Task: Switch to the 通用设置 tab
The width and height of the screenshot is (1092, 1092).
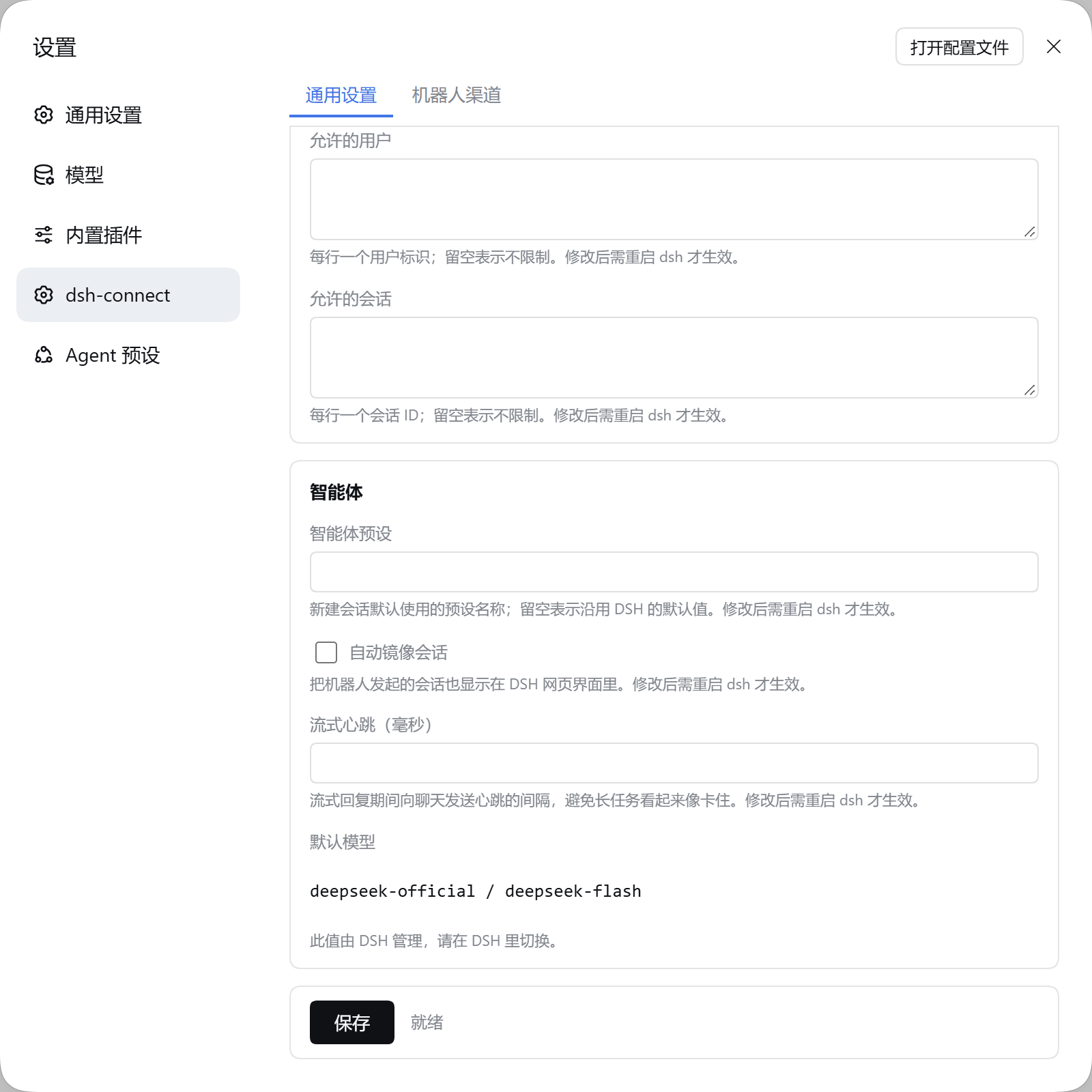Action: click(341, 96)
